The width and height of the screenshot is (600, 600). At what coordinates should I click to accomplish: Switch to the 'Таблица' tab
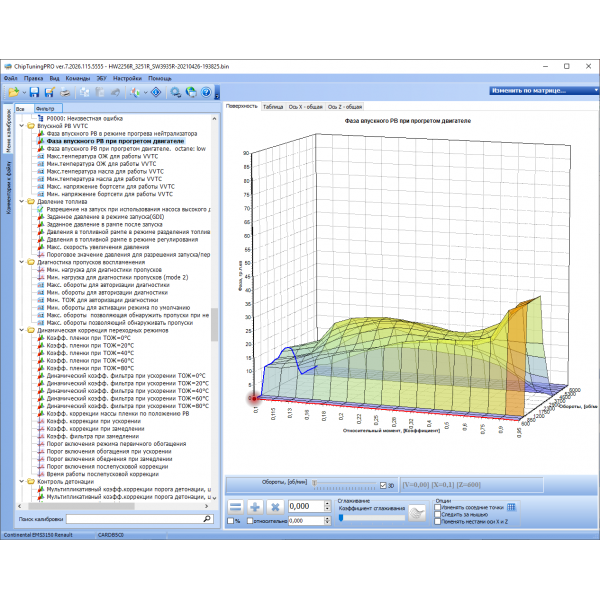point(273,105)
